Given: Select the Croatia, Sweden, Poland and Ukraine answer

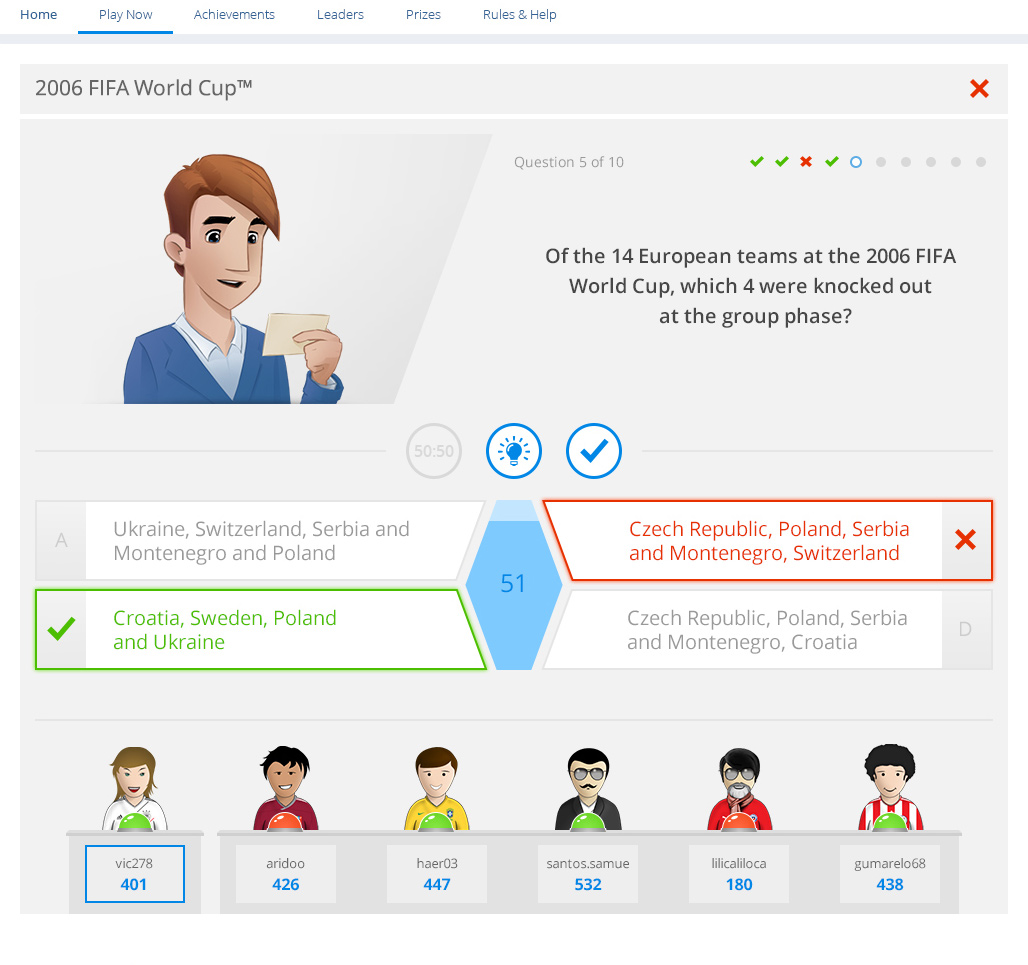Looking at the screenshot, I should pos(259,630).
